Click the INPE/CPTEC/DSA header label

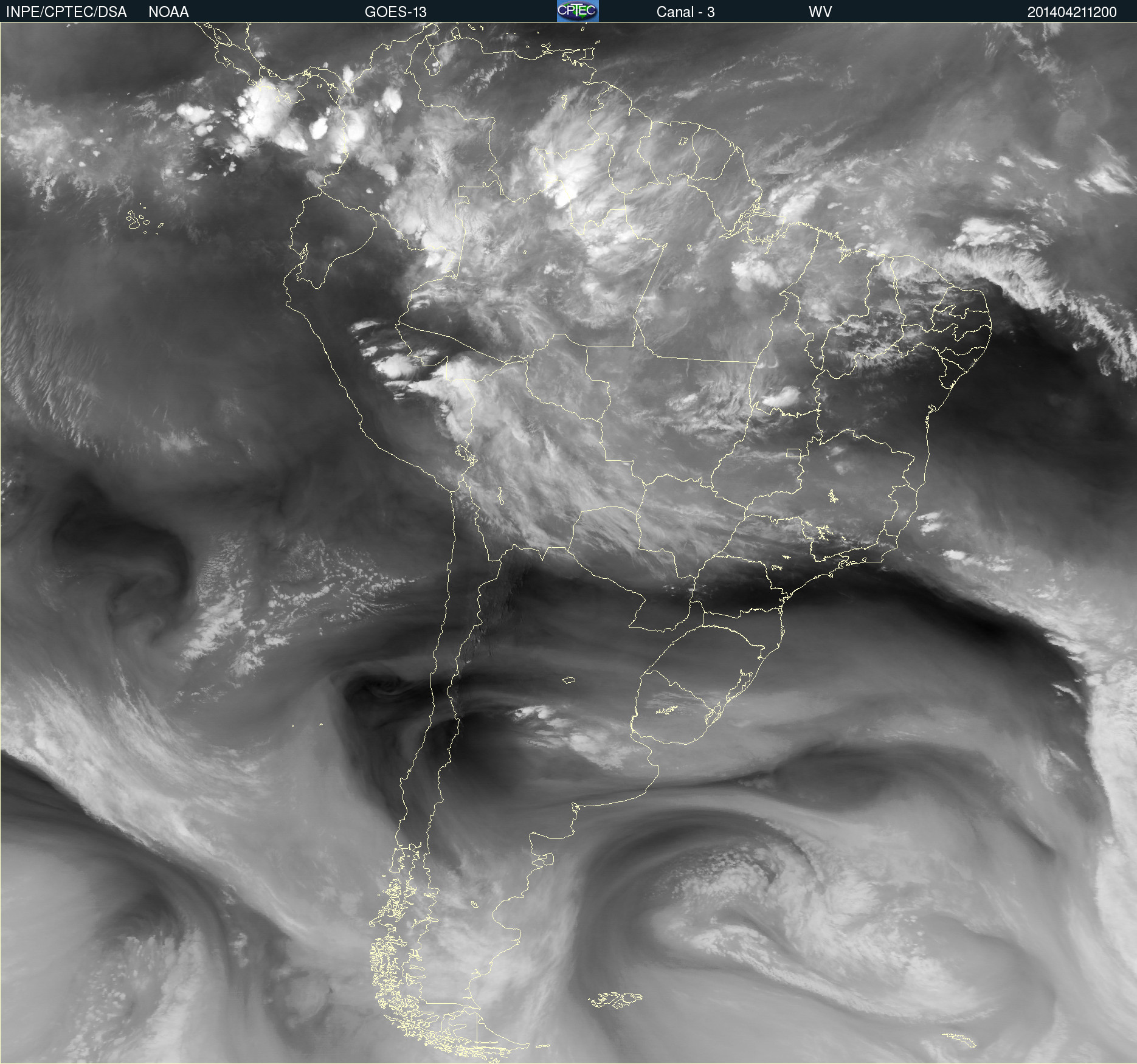(66, 12)
